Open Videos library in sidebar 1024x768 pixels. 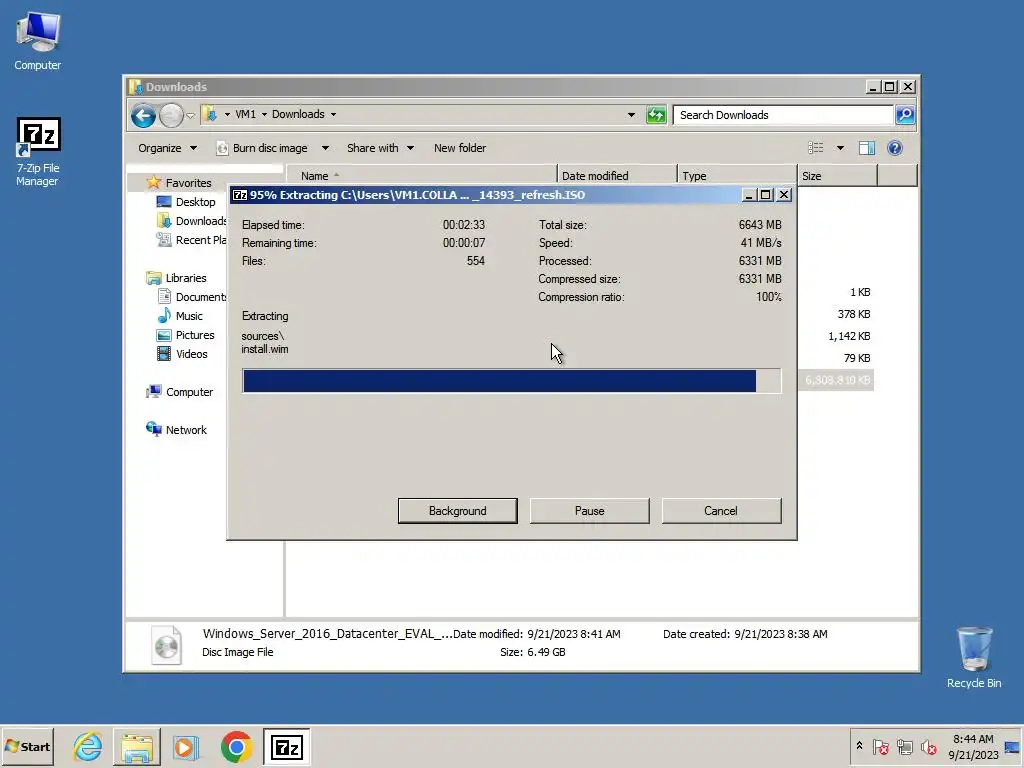(x=191, y=354)
